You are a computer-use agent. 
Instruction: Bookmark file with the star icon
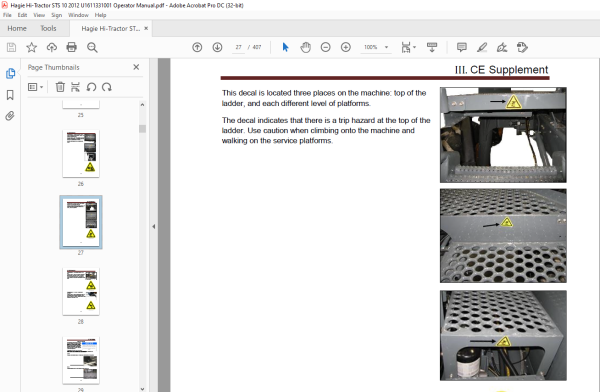point(31,47)
